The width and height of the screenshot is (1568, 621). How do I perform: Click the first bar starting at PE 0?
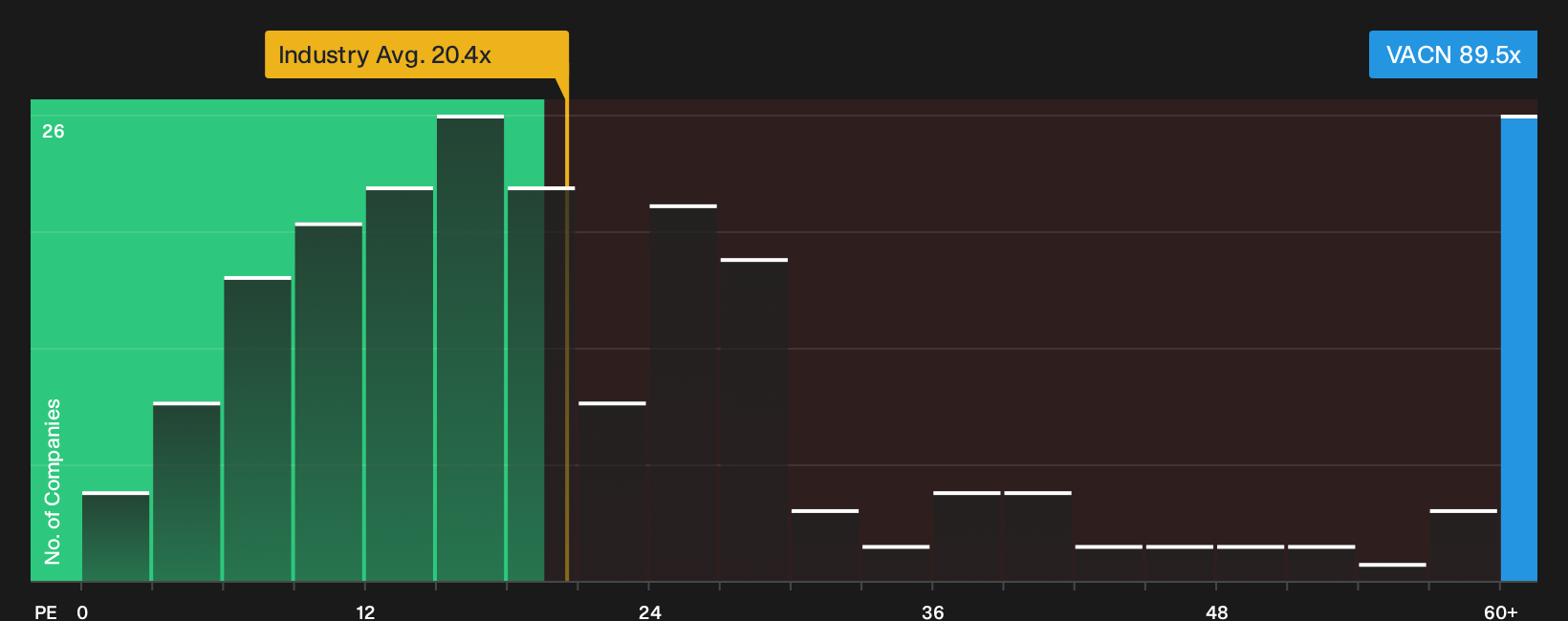click(x=116, y=536)
